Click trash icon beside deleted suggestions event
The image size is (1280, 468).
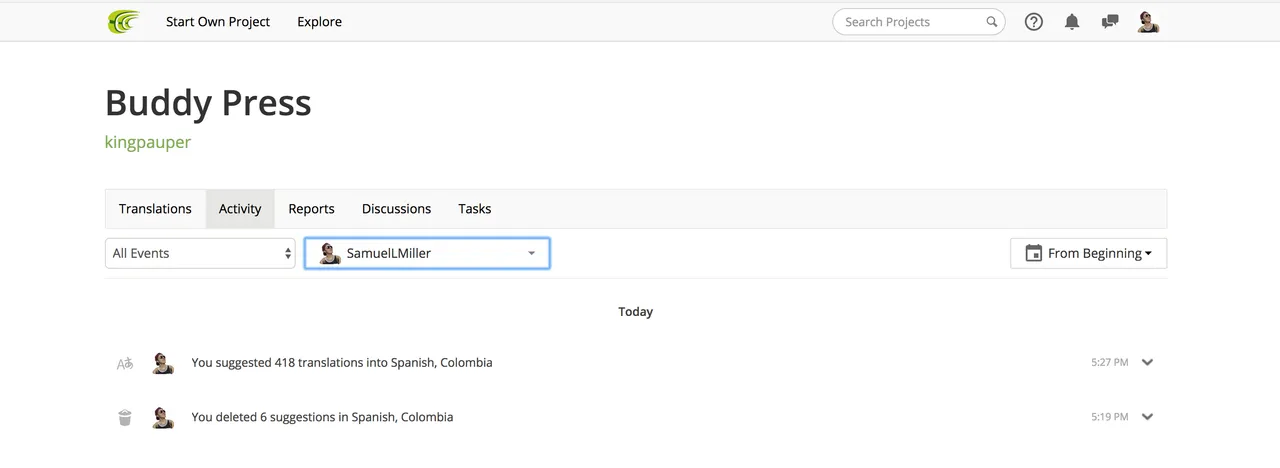coord(125,417)
